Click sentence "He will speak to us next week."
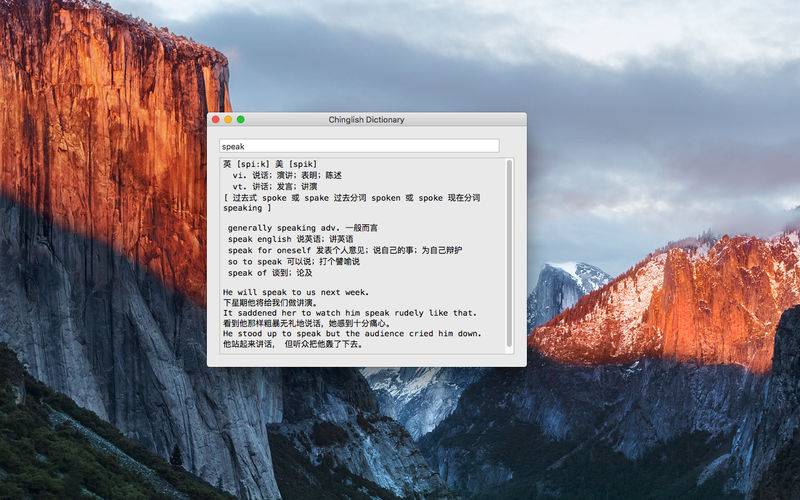The height and width of the screenshot is (500, 800). (x=296, y=292)
